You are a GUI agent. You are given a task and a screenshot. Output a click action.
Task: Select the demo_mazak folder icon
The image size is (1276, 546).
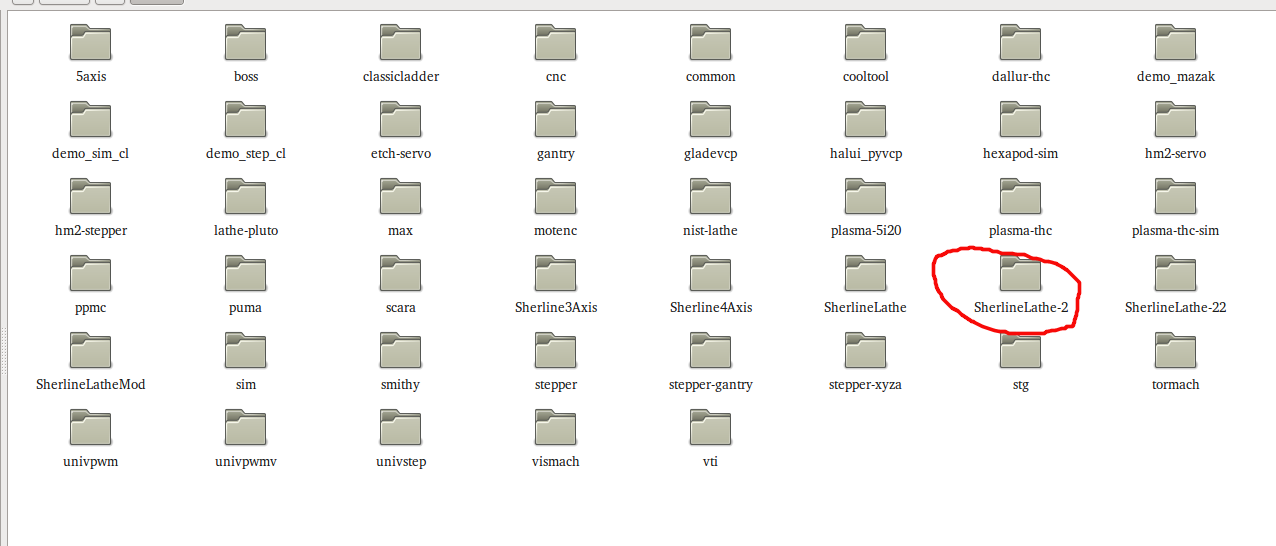tap(1175, 42)
